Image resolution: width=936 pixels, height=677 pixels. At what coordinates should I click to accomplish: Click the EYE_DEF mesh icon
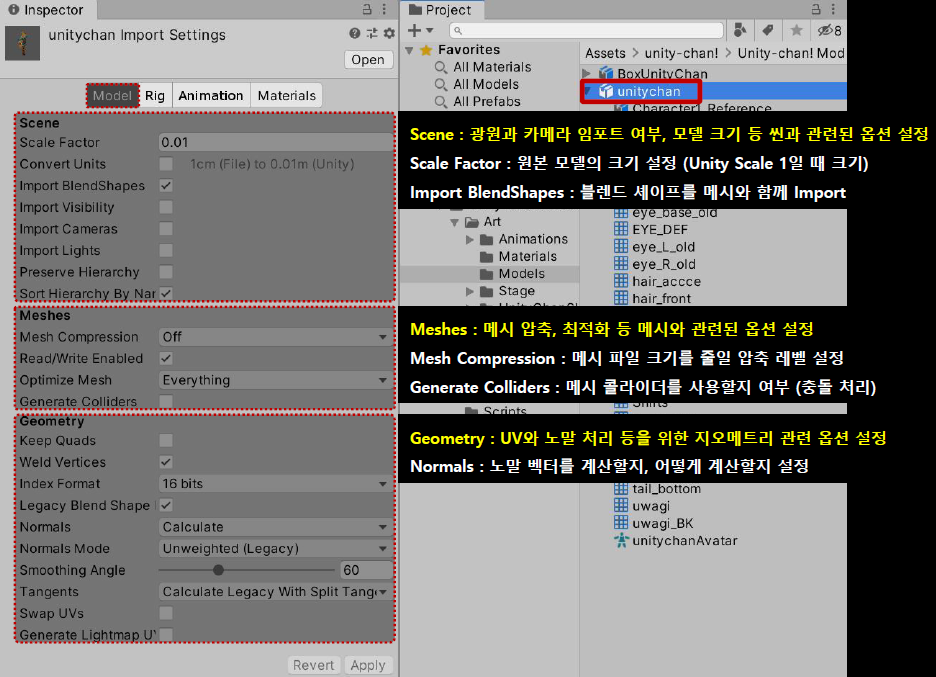point(621,229)
